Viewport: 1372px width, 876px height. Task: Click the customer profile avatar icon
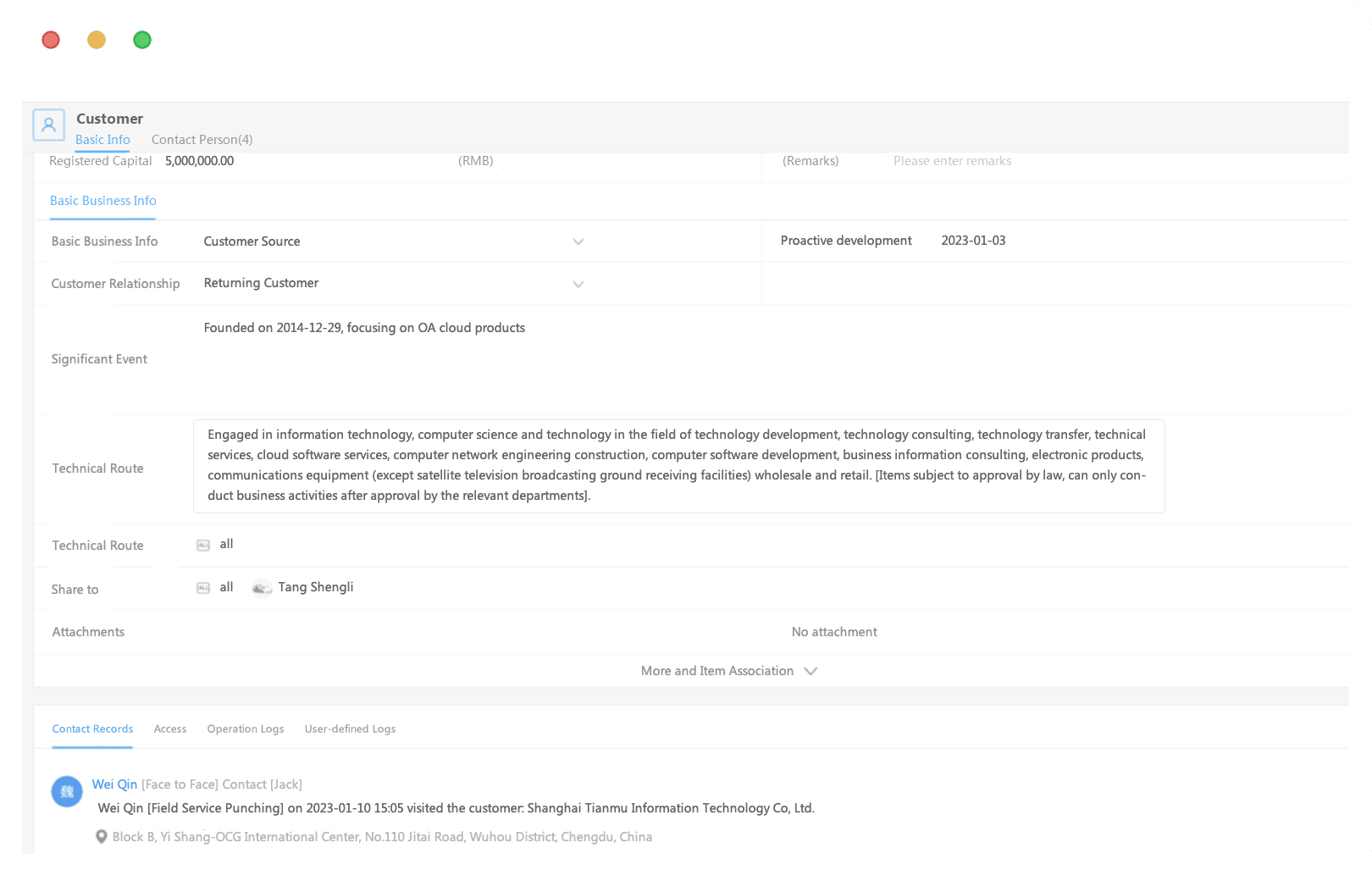click(x=48, y=125)
